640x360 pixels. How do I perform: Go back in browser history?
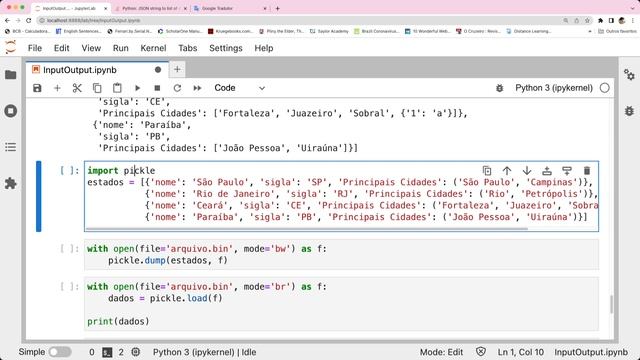(x=7, y=20)
